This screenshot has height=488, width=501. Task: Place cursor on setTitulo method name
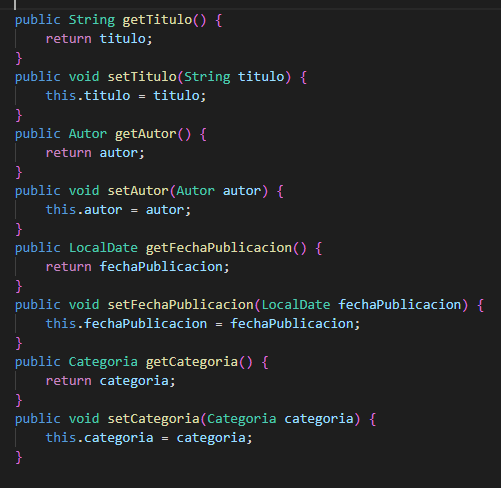point(142,77)
